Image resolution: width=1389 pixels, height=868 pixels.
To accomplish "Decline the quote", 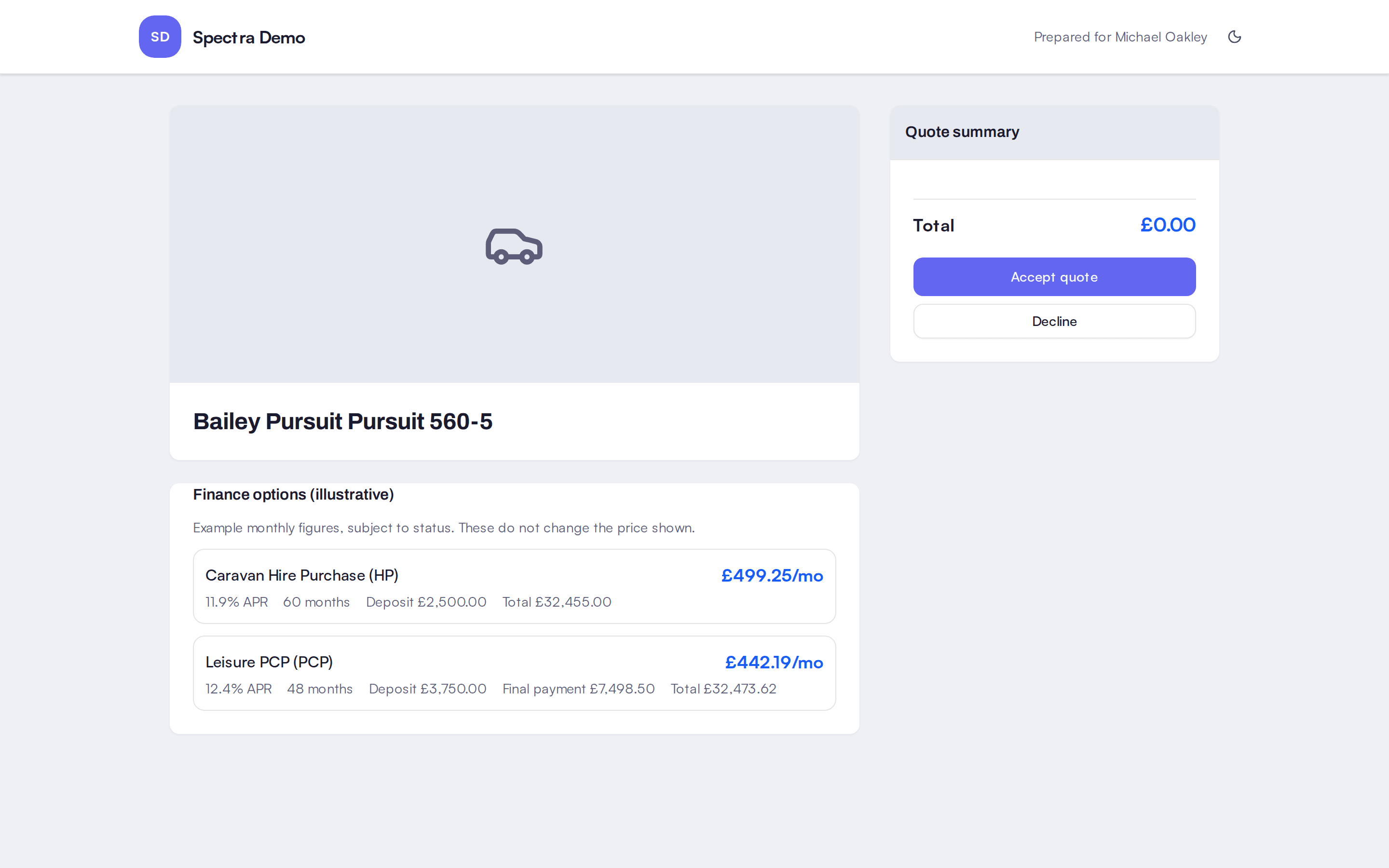I will click(x=1054, y=322).
